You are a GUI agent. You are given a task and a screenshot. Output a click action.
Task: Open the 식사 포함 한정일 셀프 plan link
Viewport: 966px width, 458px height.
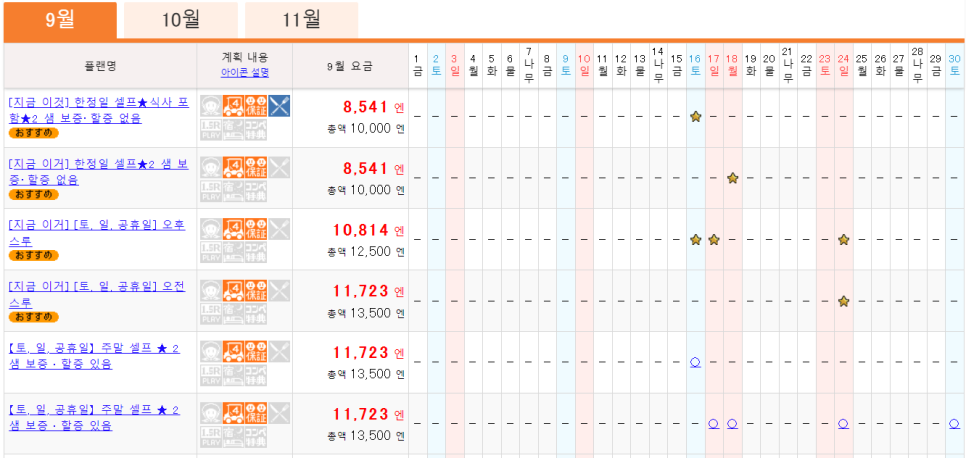pos(99,110)
